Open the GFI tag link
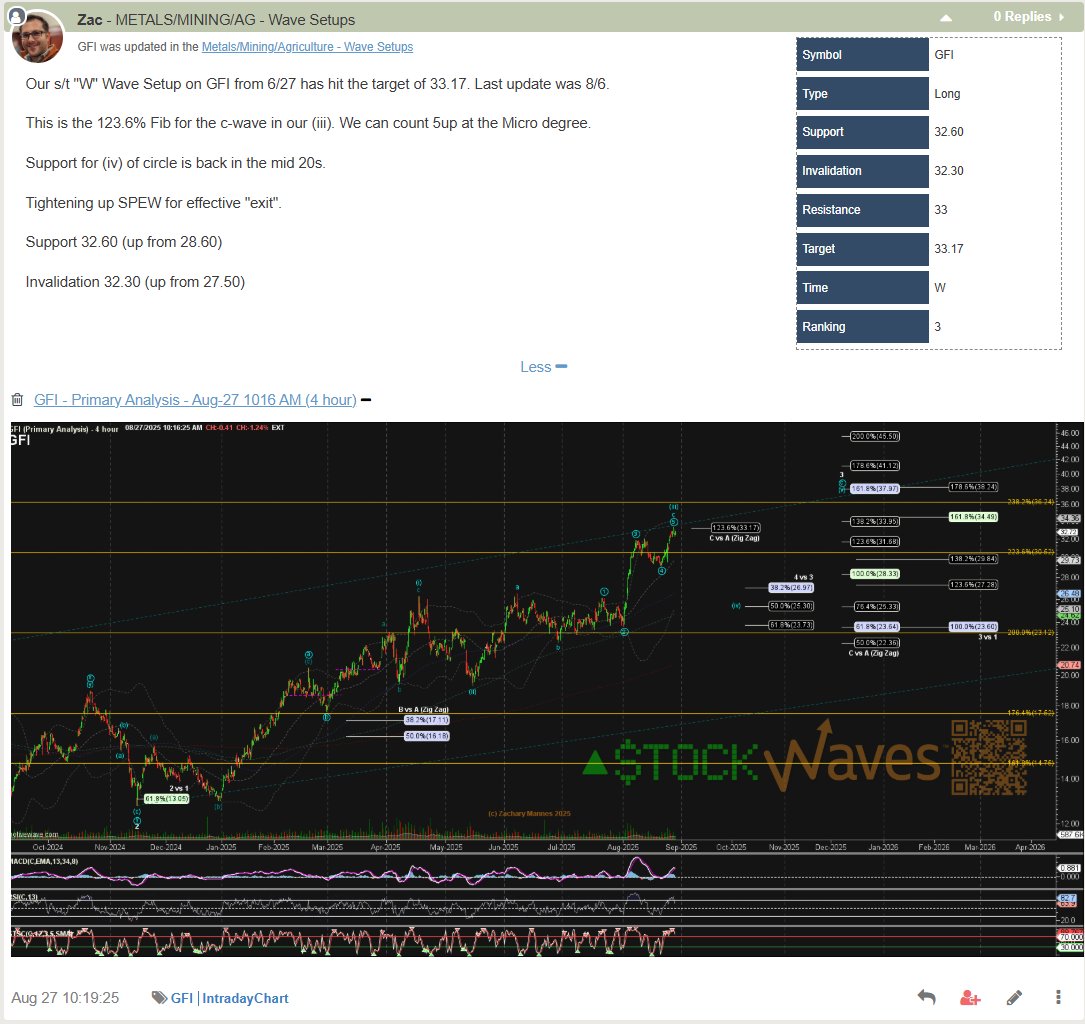Viewport: 1085px width, 1024px height. [181, 998]
